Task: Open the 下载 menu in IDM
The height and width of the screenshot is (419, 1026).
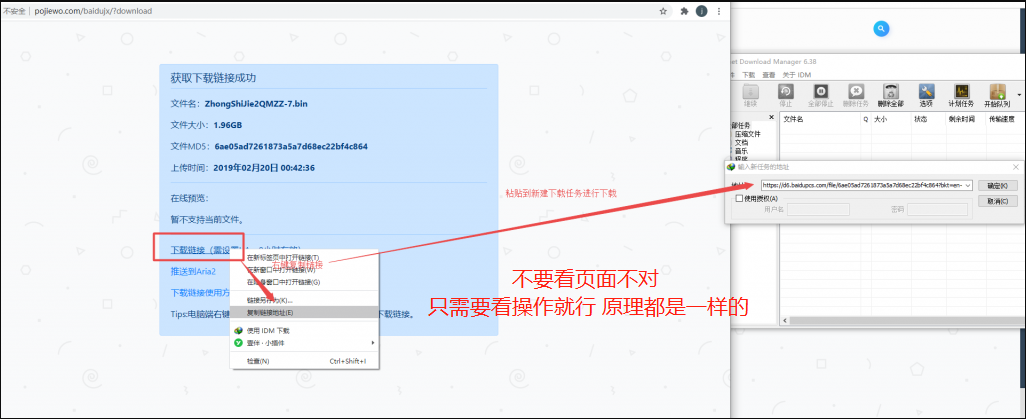Action: 748,75
